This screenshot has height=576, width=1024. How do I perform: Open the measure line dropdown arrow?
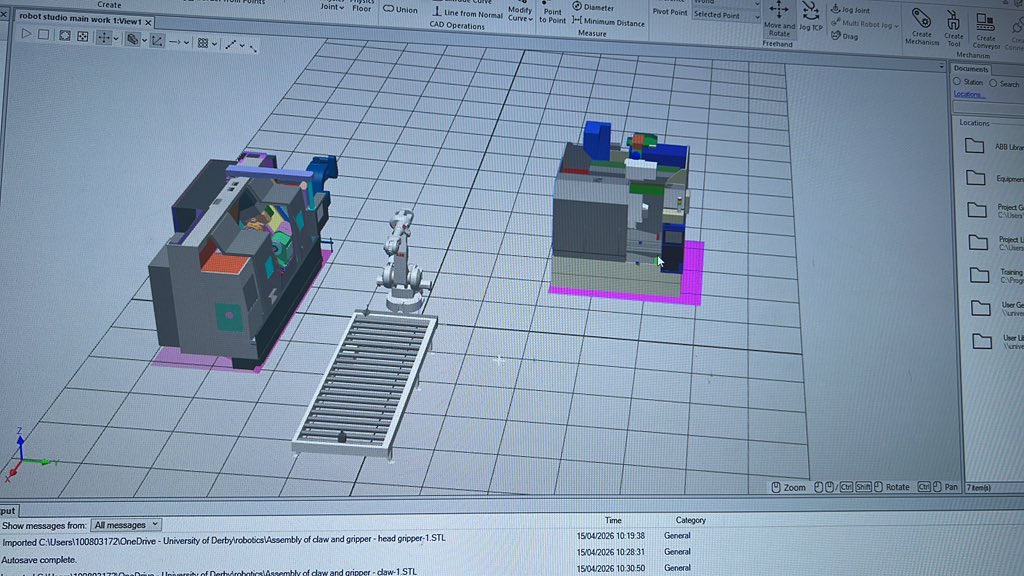pyautogui.click(x=242, y=46)
